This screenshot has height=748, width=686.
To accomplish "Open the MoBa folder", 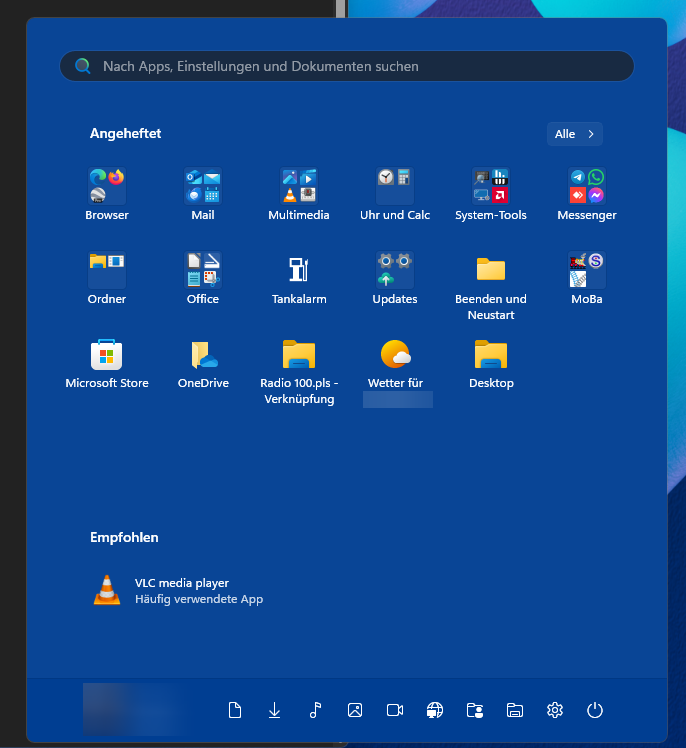I will (x=587, y=270).
